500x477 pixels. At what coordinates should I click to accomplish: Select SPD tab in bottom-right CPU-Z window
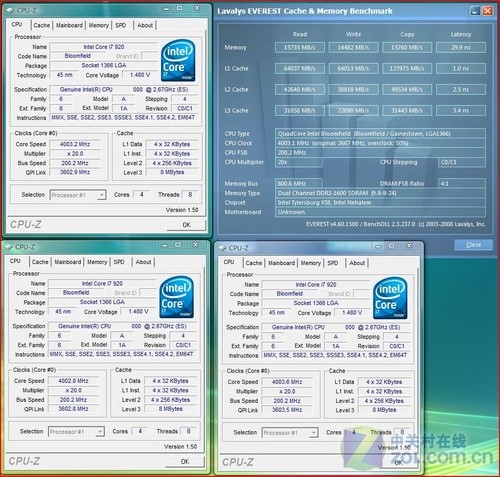point(333,263)
